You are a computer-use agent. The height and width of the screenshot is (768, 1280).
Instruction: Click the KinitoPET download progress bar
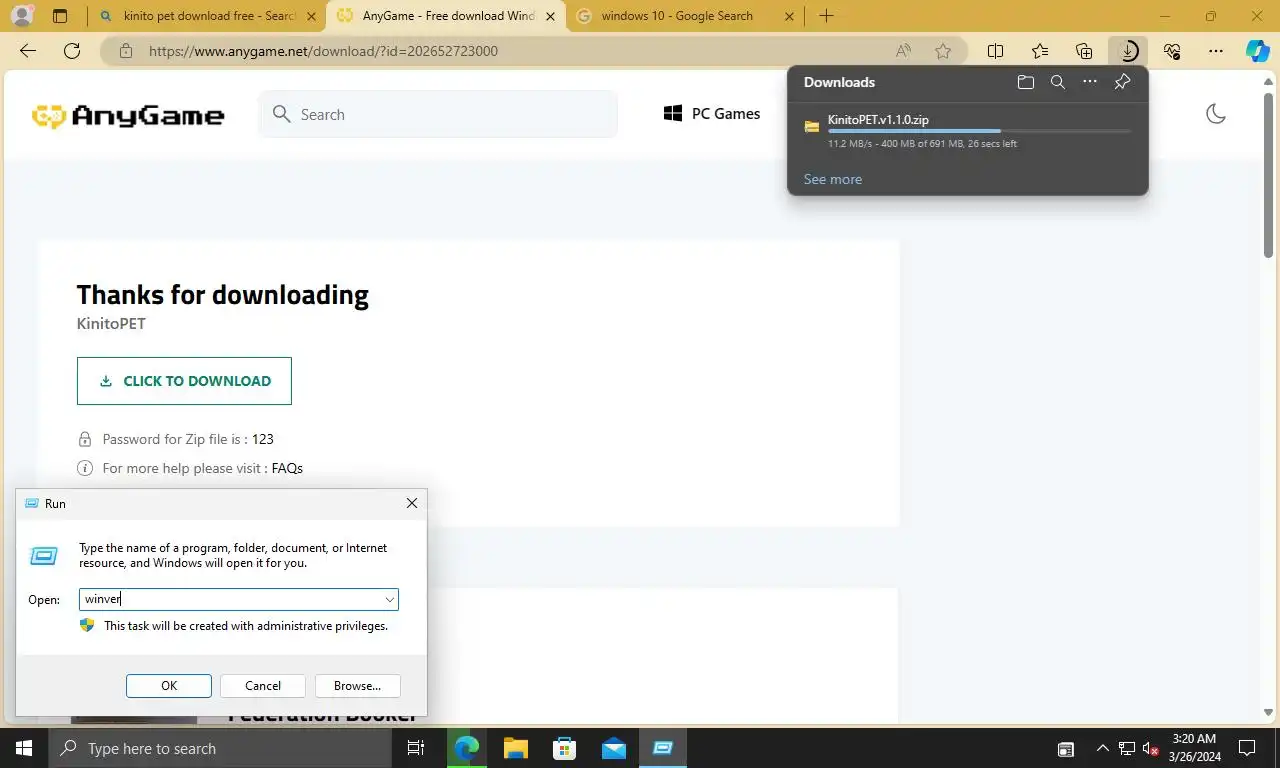point(979,131)
